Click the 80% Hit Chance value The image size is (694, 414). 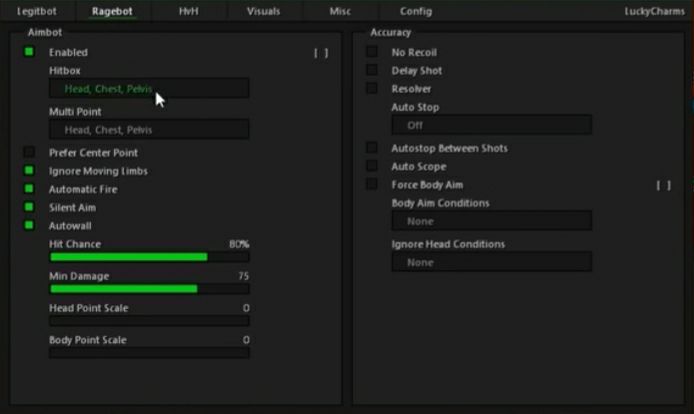coord(239,244)
